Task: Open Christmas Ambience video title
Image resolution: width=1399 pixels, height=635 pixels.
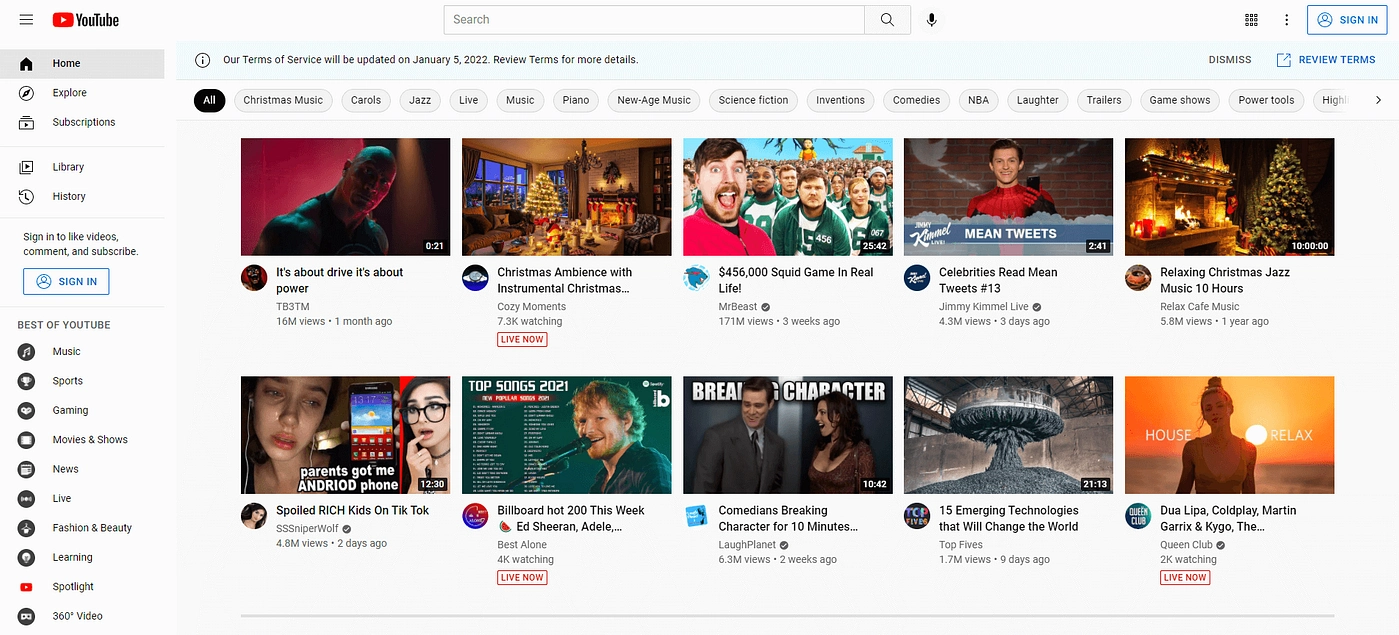Action: coord(565,280)
